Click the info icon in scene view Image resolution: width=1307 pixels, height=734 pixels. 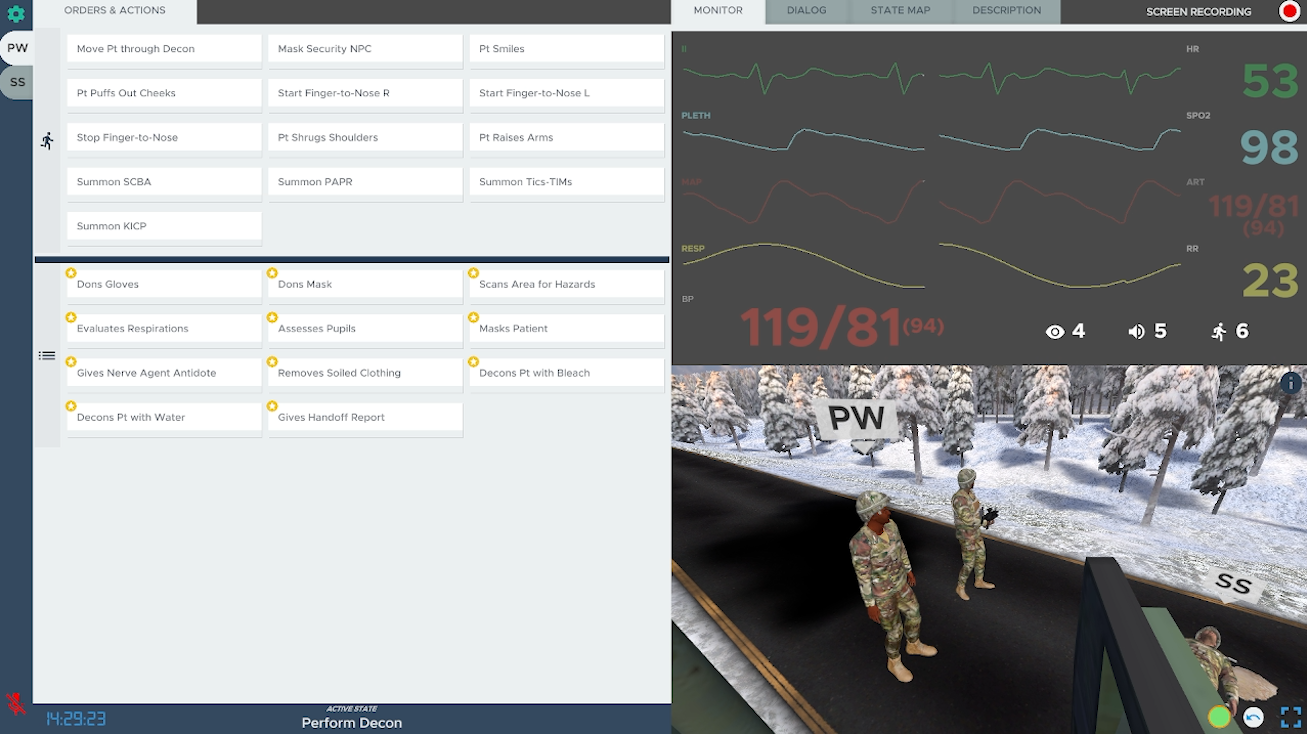point(1291,383)
